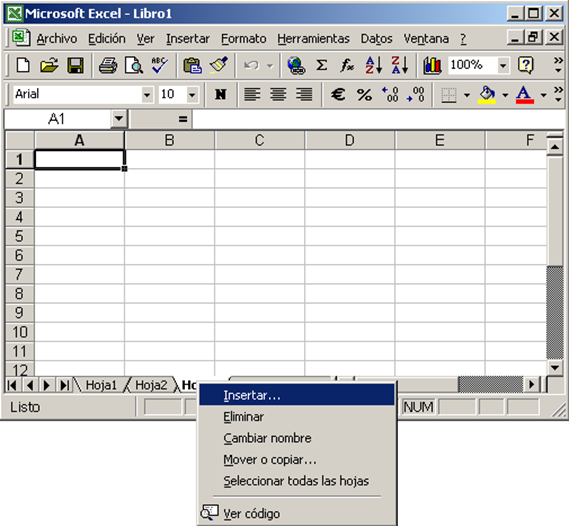Click the Insert Hyperlink globe icon
The image size is (569, 526).
point(296,66)
